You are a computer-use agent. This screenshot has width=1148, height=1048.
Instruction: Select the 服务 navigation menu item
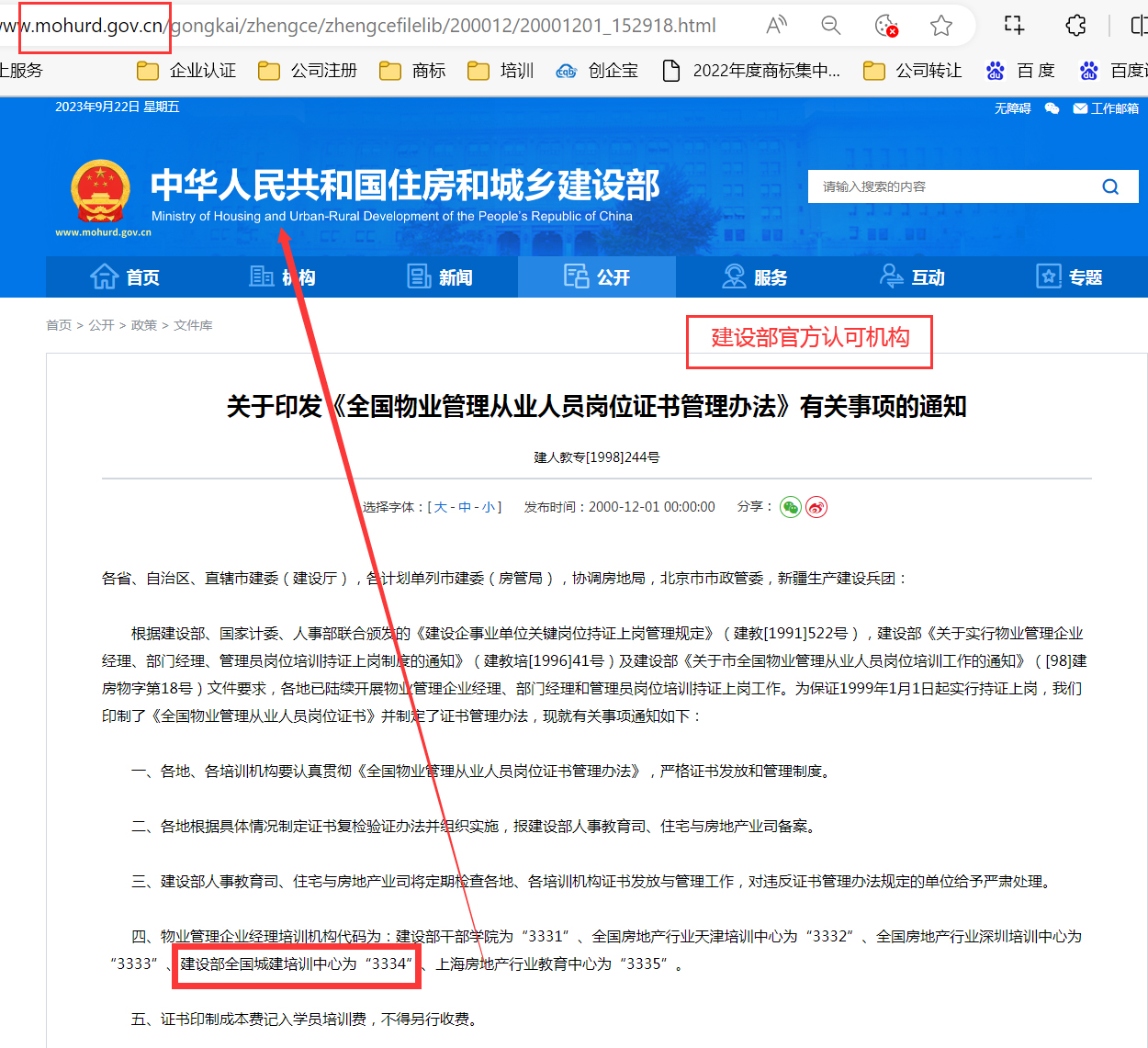755,277
